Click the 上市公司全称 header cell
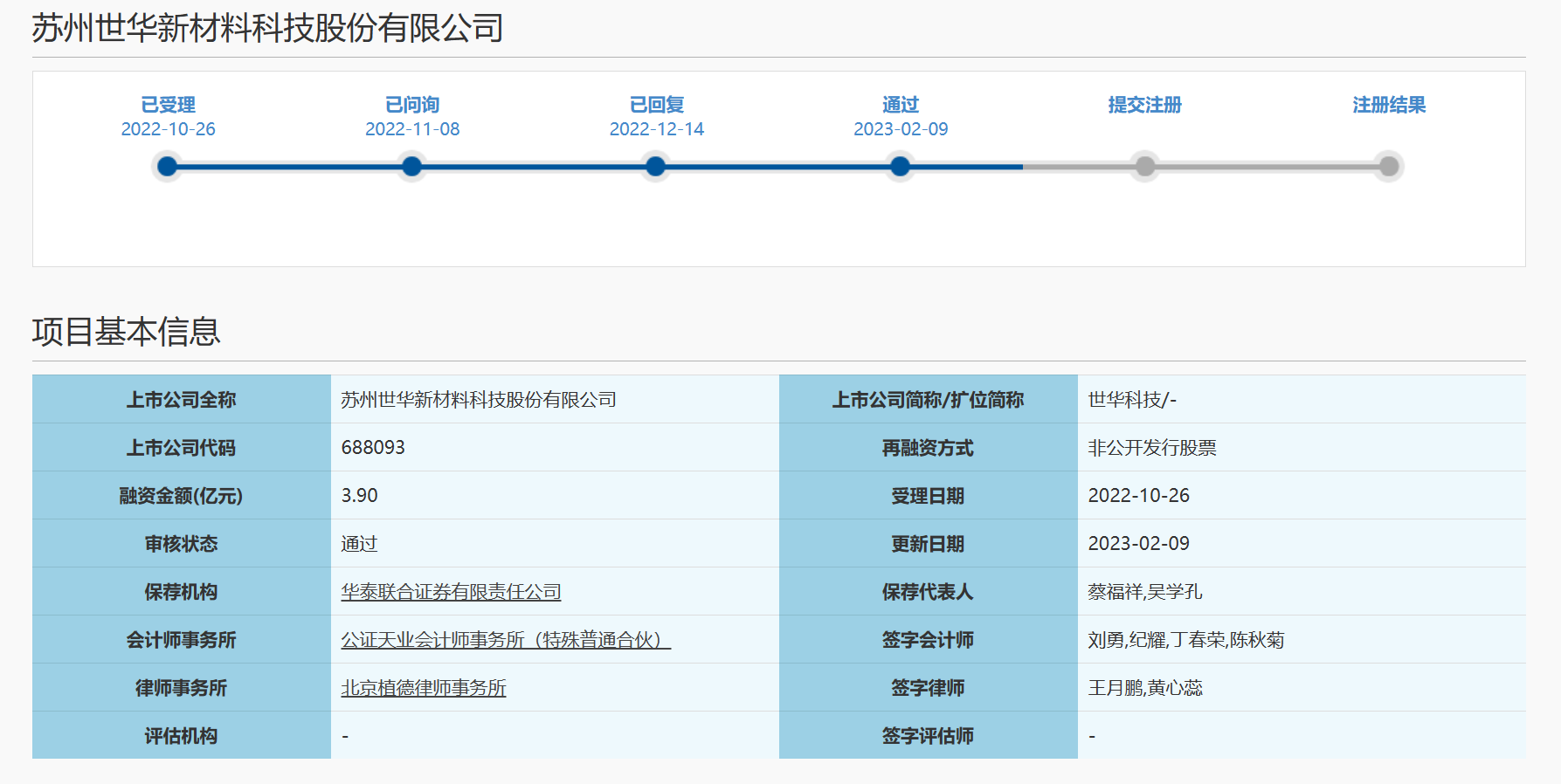 [182, 399]
